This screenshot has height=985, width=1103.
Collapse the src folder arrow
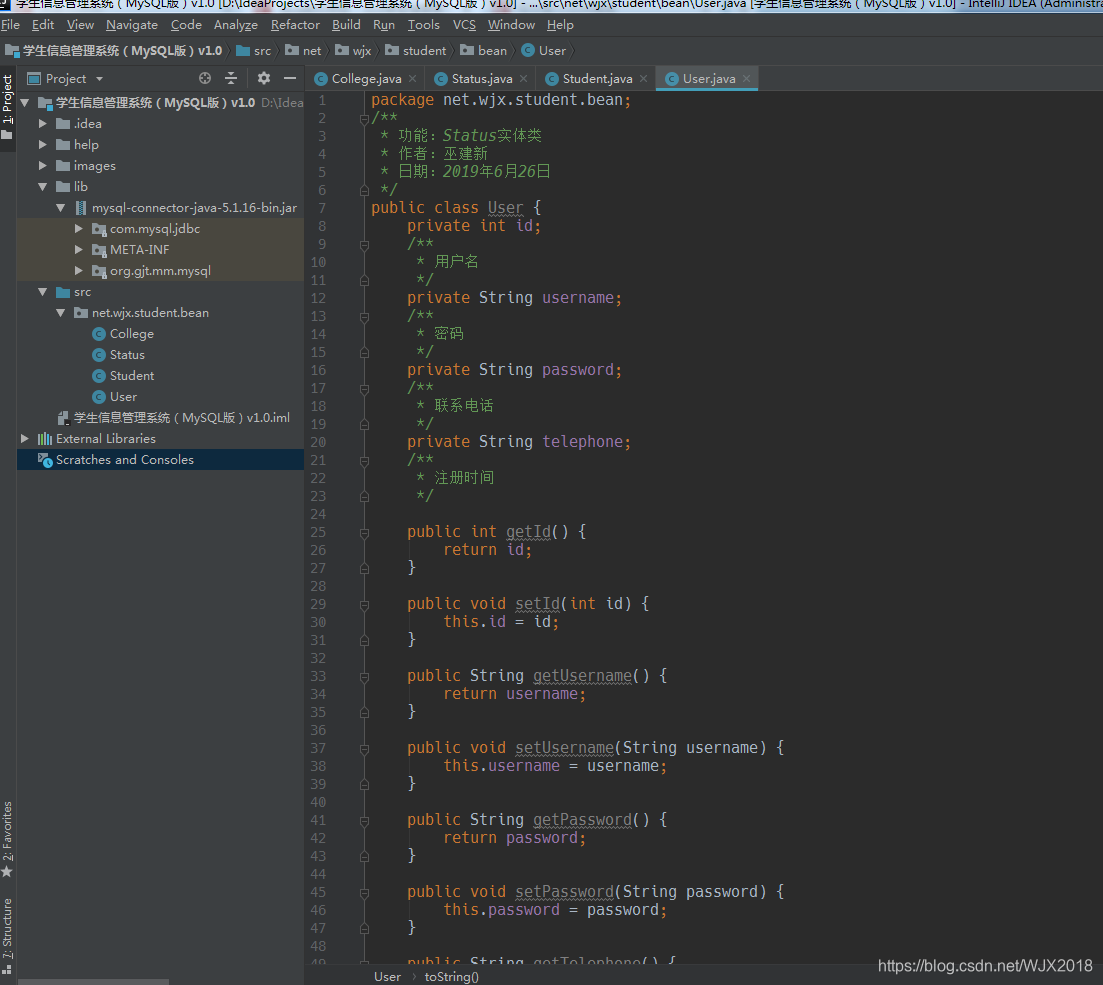(43, 292)
